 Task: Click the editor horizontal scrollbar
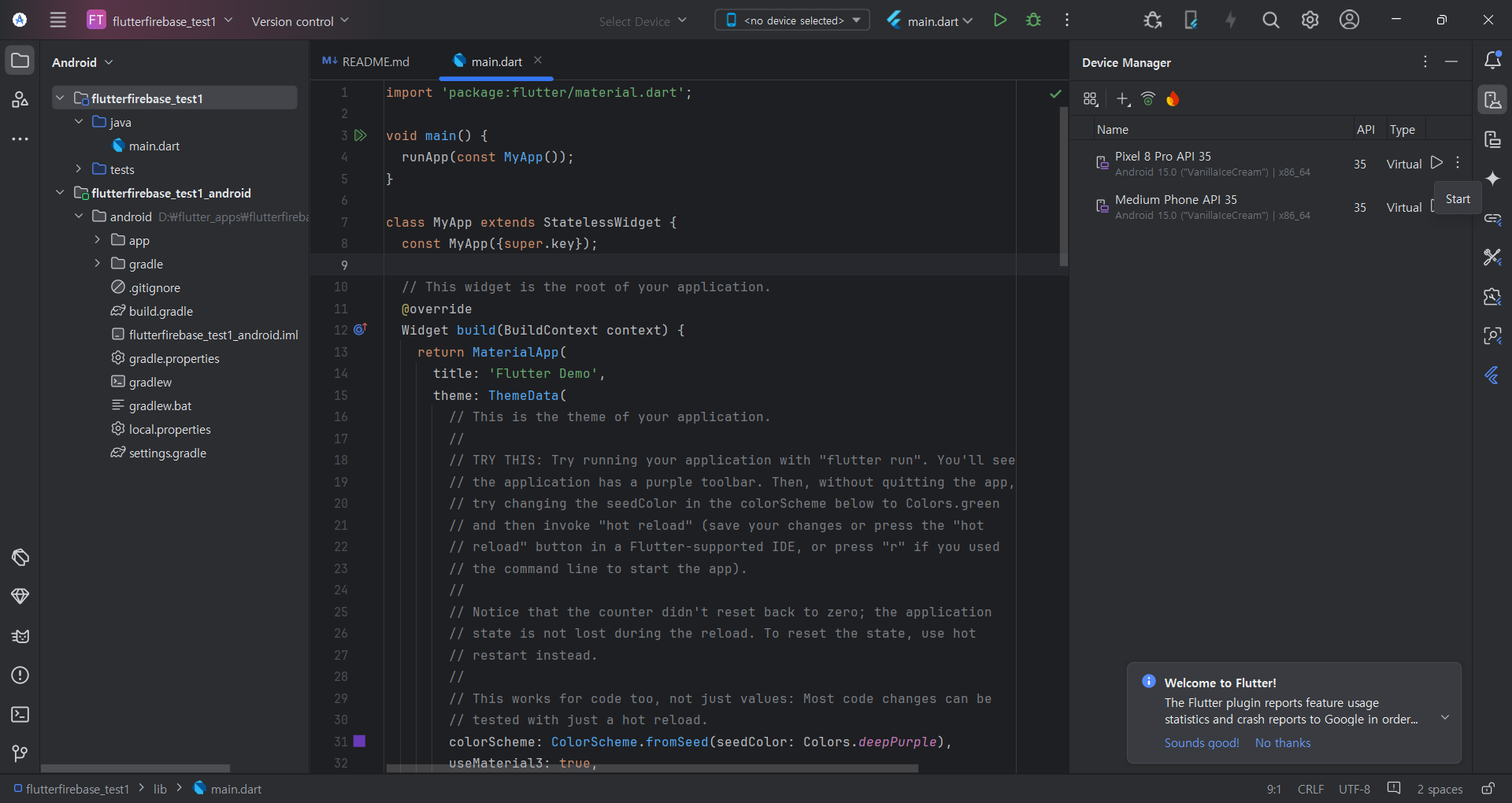(652, 768)
